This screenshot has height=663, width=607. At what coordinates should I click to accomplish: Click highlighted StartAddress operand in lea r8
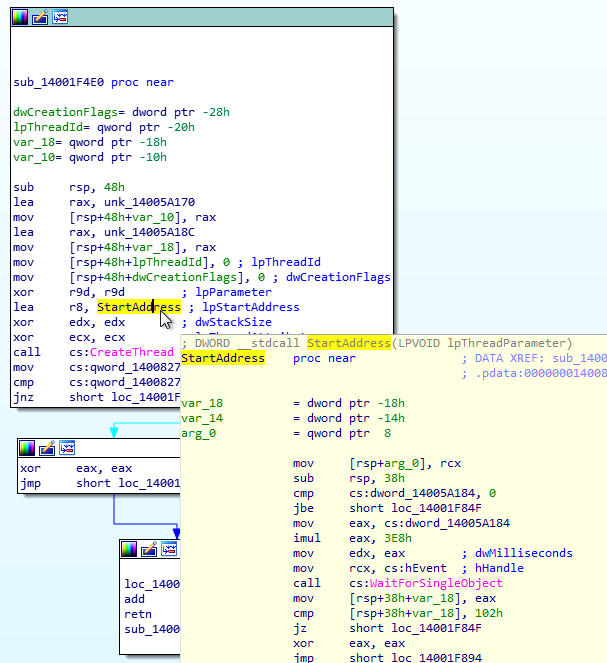coord(139,307)
